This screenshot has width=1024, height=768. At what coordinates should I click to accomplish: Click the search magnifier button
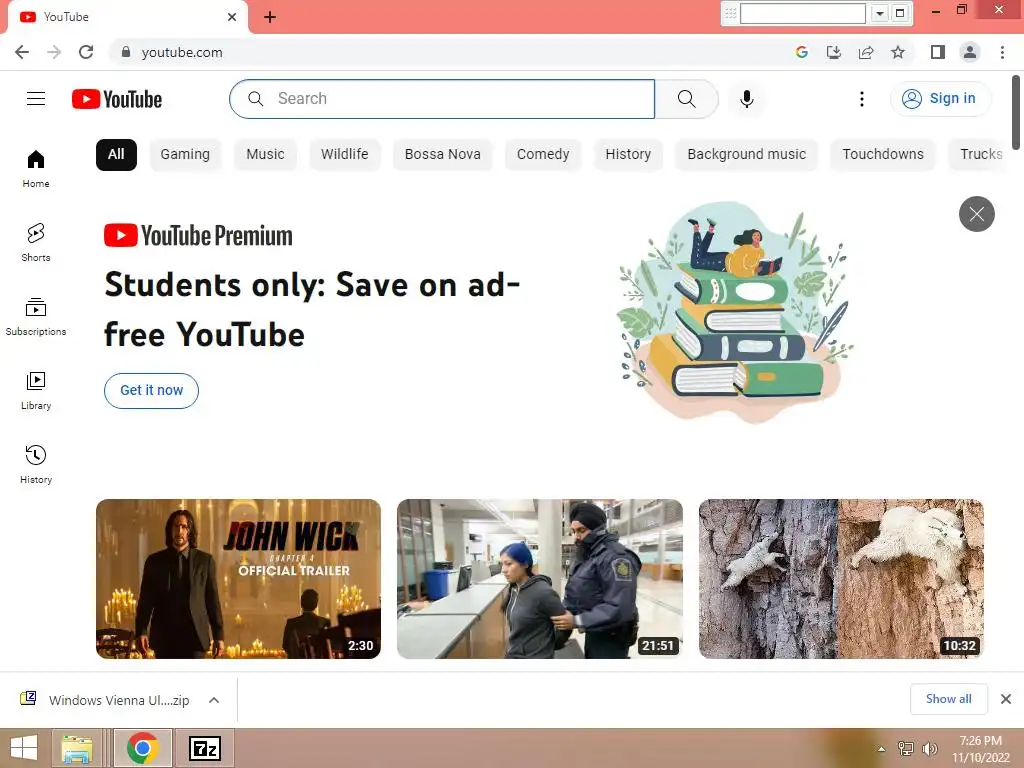[x=686, y=99]
